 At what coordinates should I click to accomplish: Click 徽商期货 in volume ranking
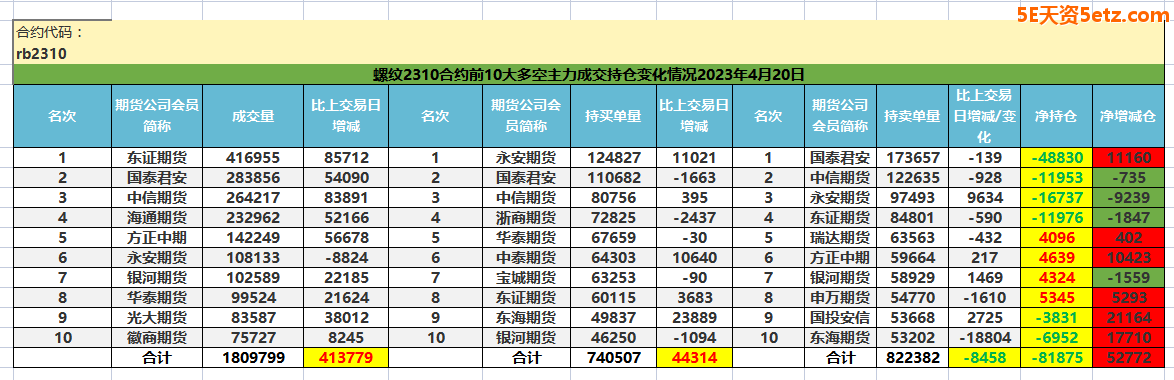coord(157,337)
